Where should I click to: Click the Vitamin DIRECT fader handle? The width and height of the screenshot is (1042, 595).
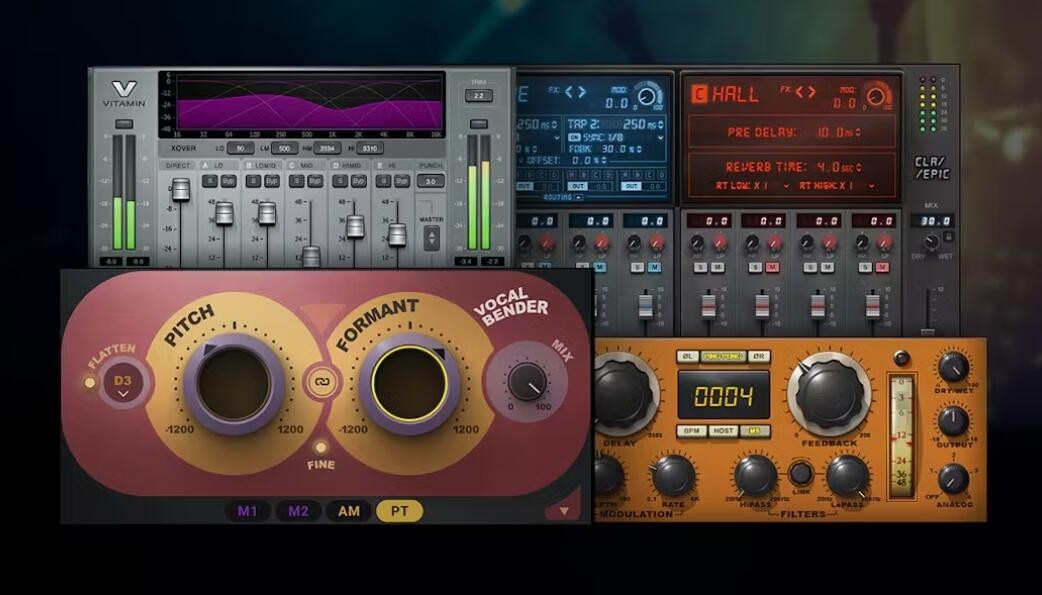[x=181, y=189]
